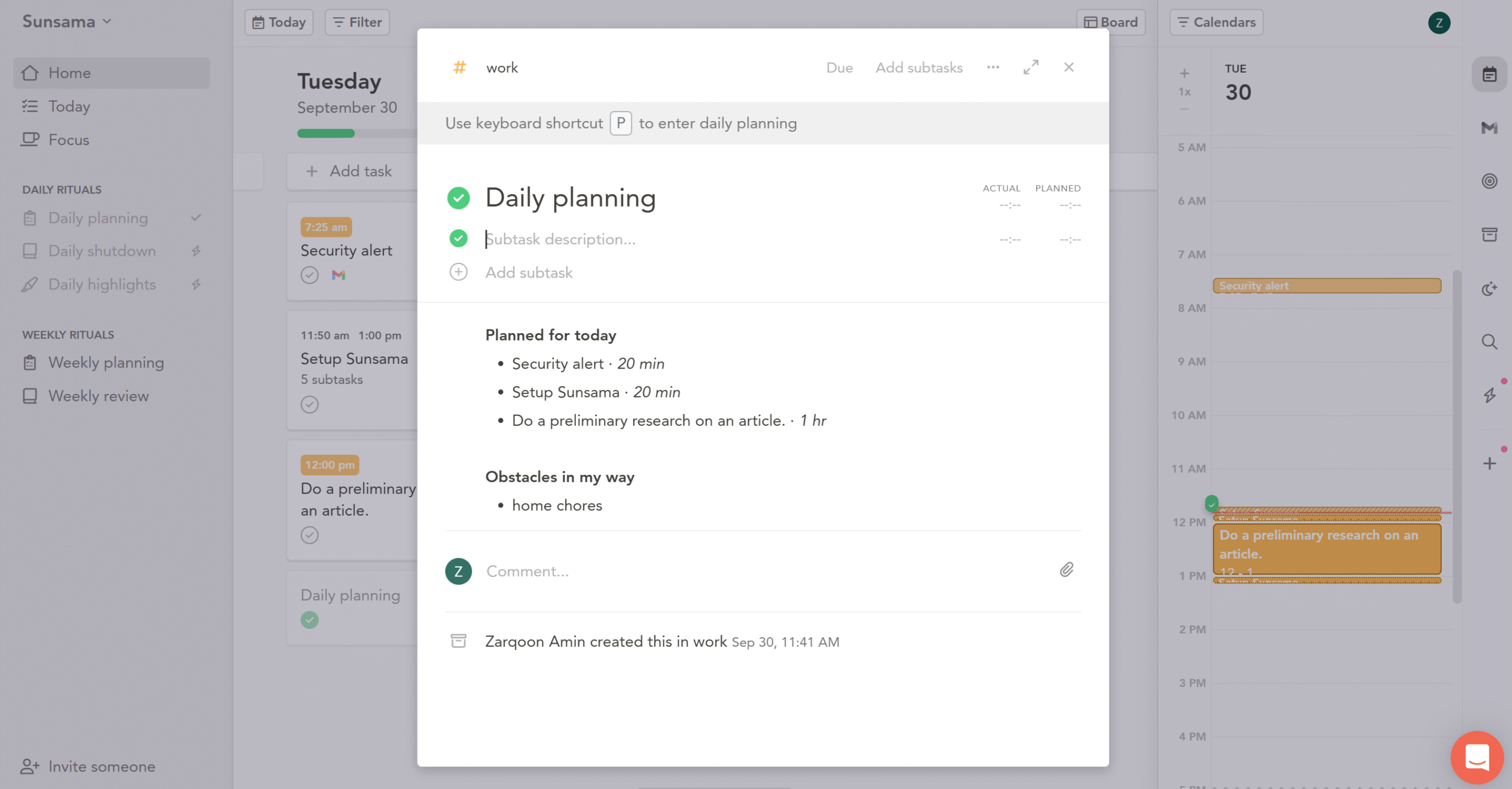Open the archive box icon in right rail
Screen dimensions: 1512x789
1489,234
